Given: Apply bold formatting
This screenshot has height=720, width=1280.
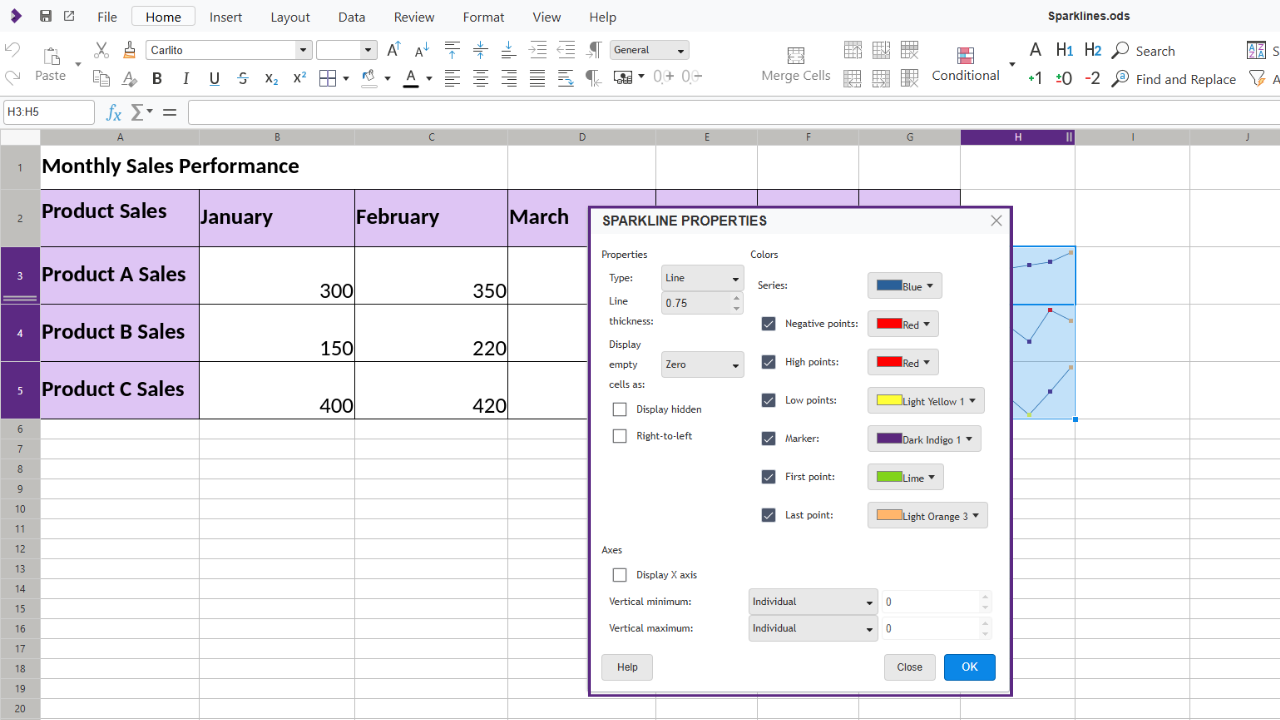Looking at the screenshot, I should pos(157,77).
